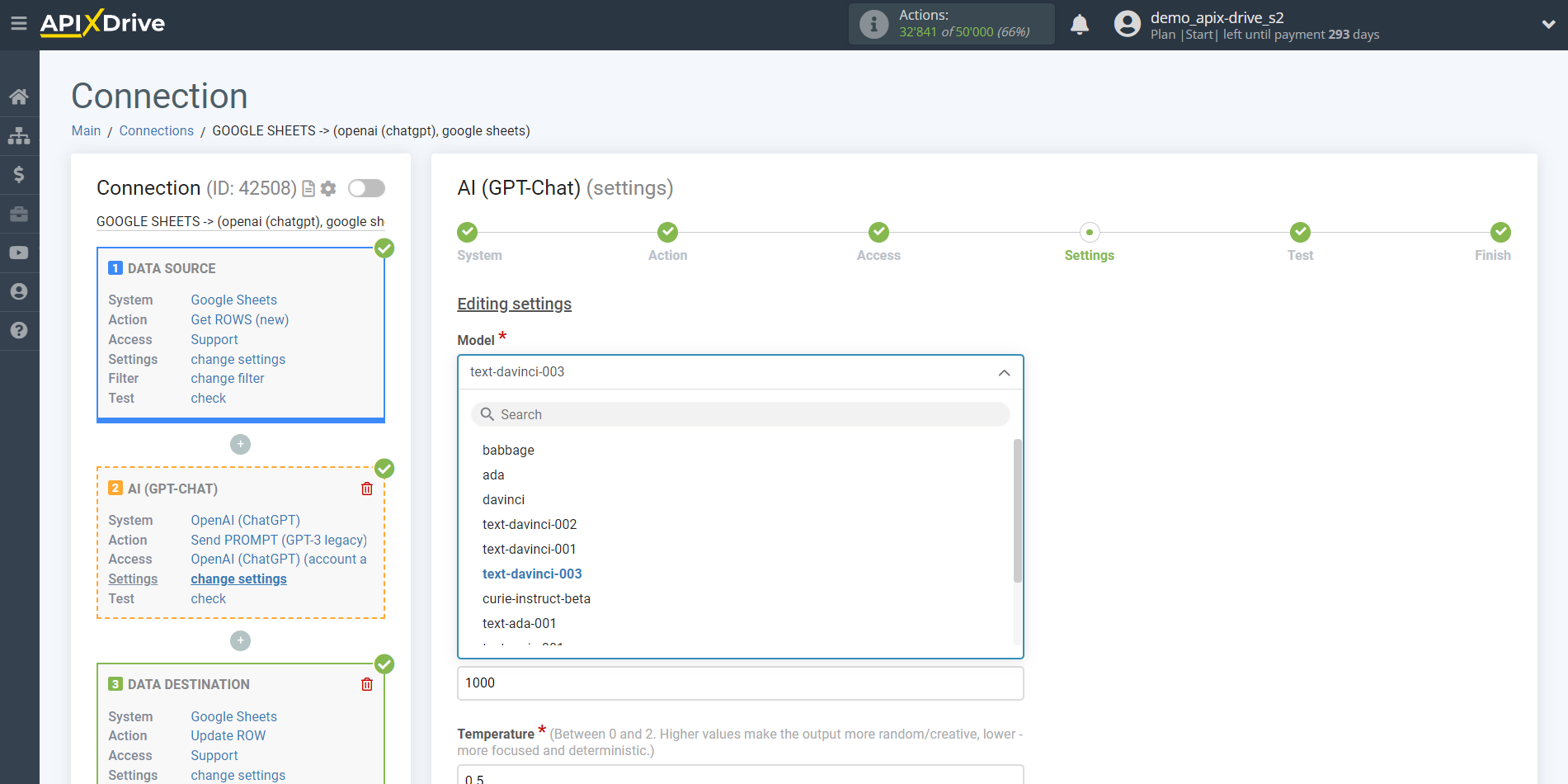Open connection settings gear icon
Image resolution: width=1568 pixels, height=784 pixels.
coord(328,189)
